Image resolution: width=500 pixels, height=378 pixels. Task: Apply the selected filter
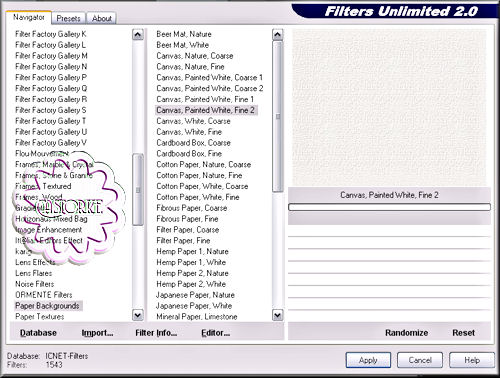(x=368, y=360)
